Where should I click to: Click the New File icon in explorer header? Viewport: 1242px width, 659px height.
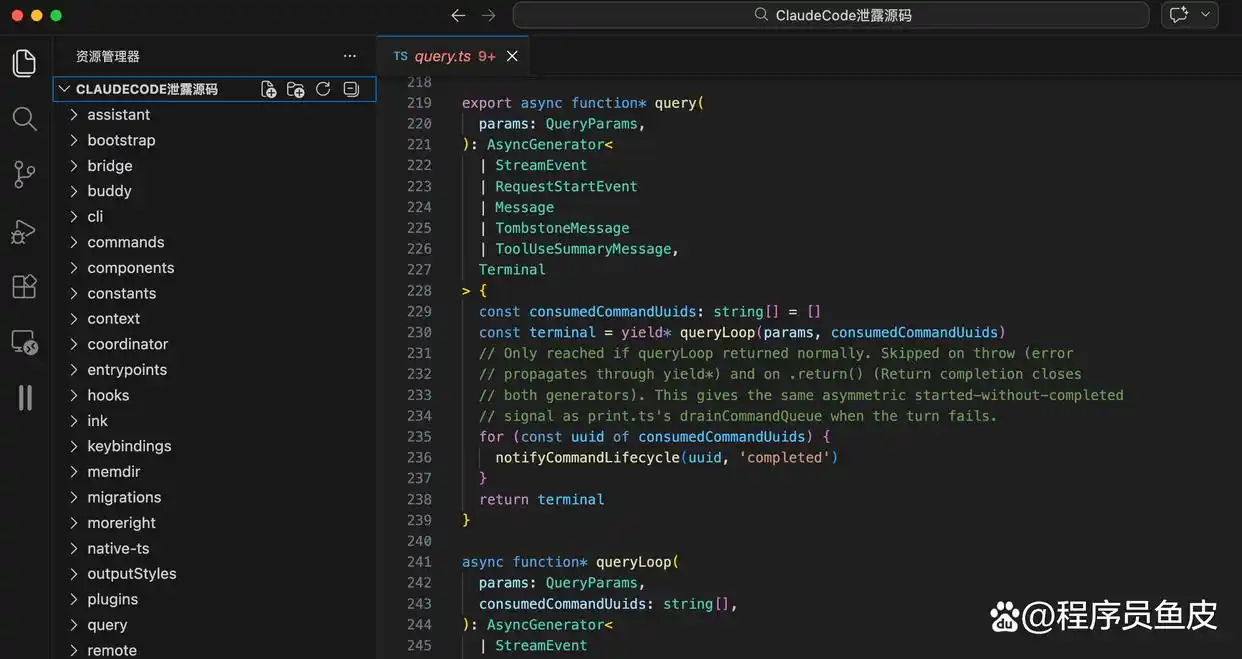click(268, 89)
